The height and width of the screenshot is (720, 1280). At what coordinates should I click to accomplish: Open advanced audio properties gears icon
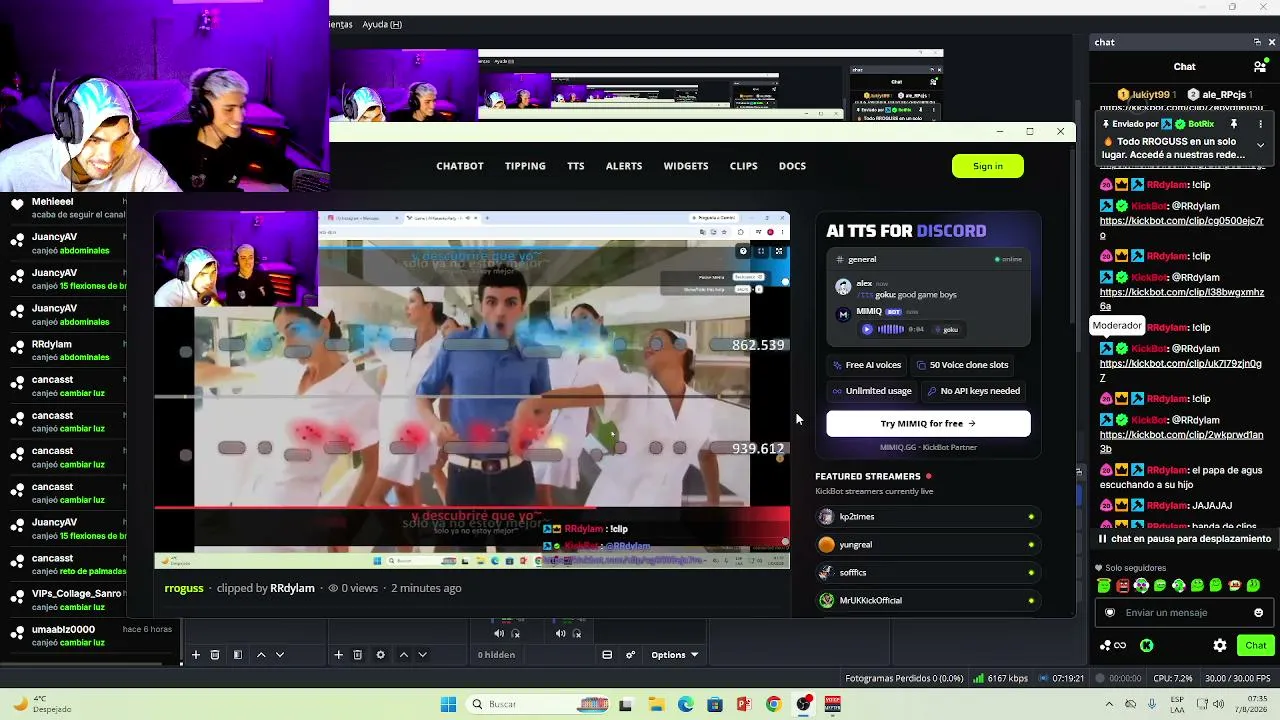630,655
